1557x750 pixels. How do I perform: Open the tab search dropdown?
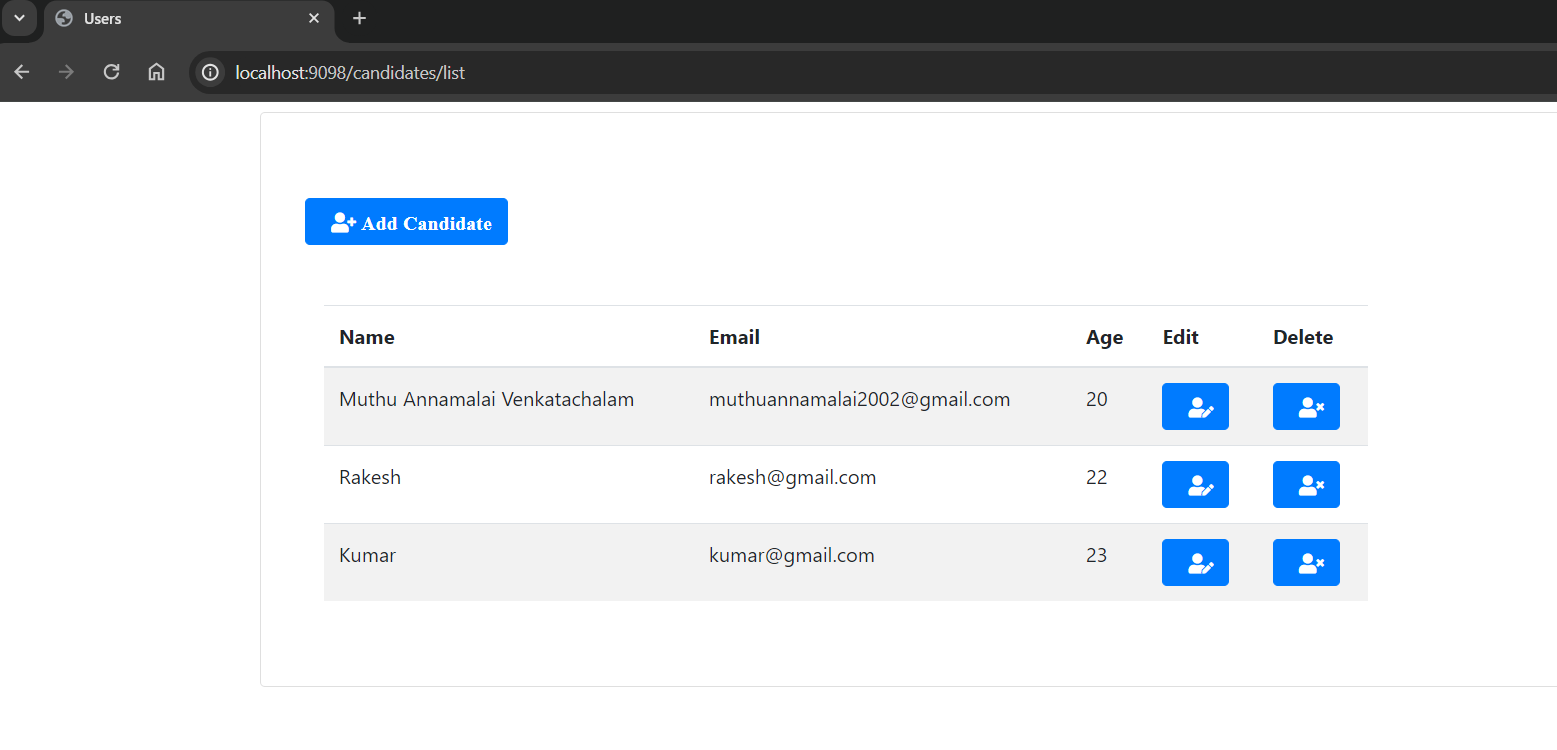coord(19,18)
